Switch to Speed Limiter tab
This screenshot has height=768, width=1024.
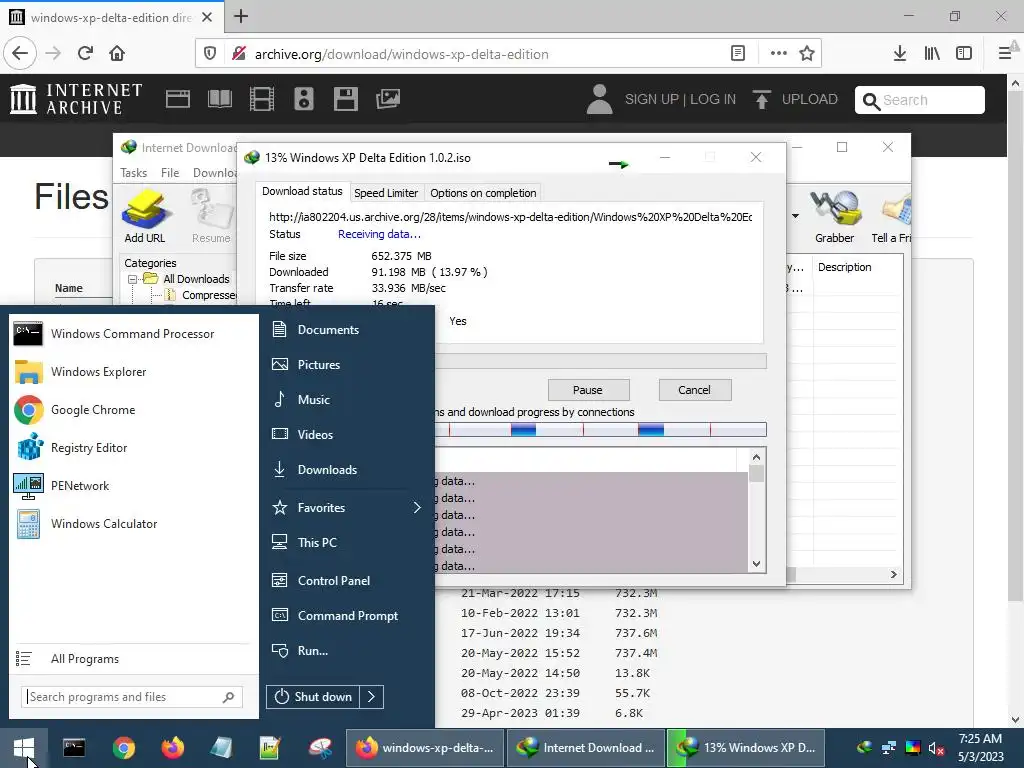[386, 193]
